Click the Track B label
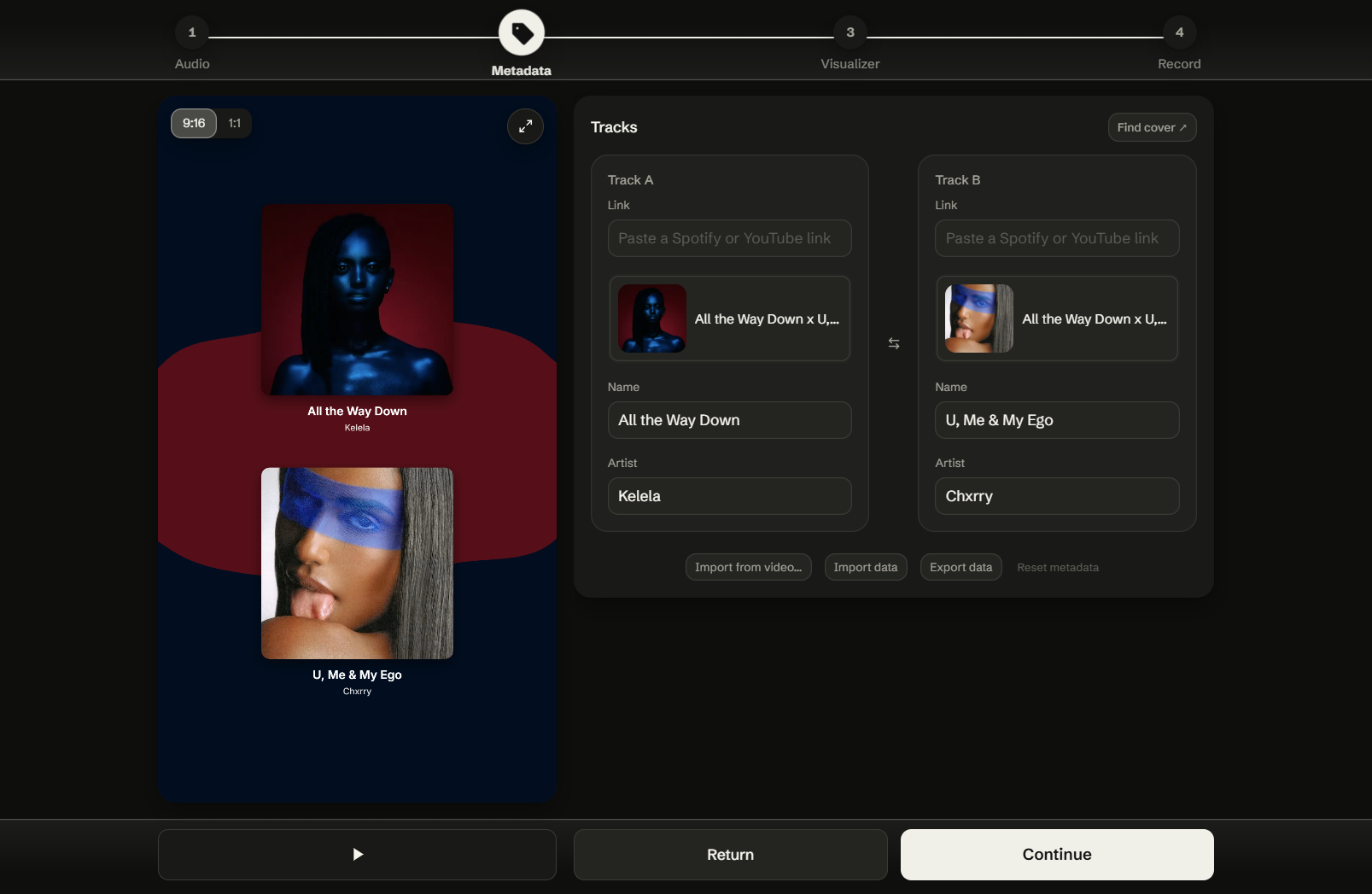1372x894 pixels. pos(958,180)
